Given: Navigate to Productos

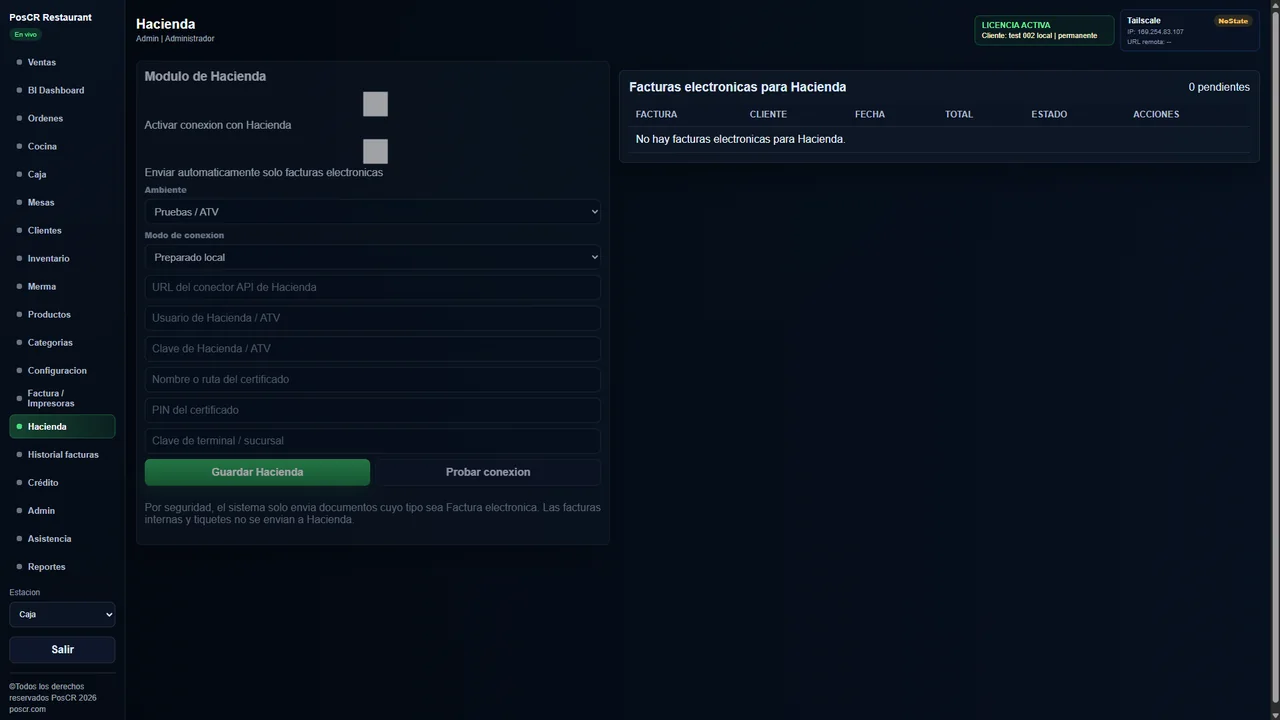Looking at the screenshot, I should tap(62, 314).
